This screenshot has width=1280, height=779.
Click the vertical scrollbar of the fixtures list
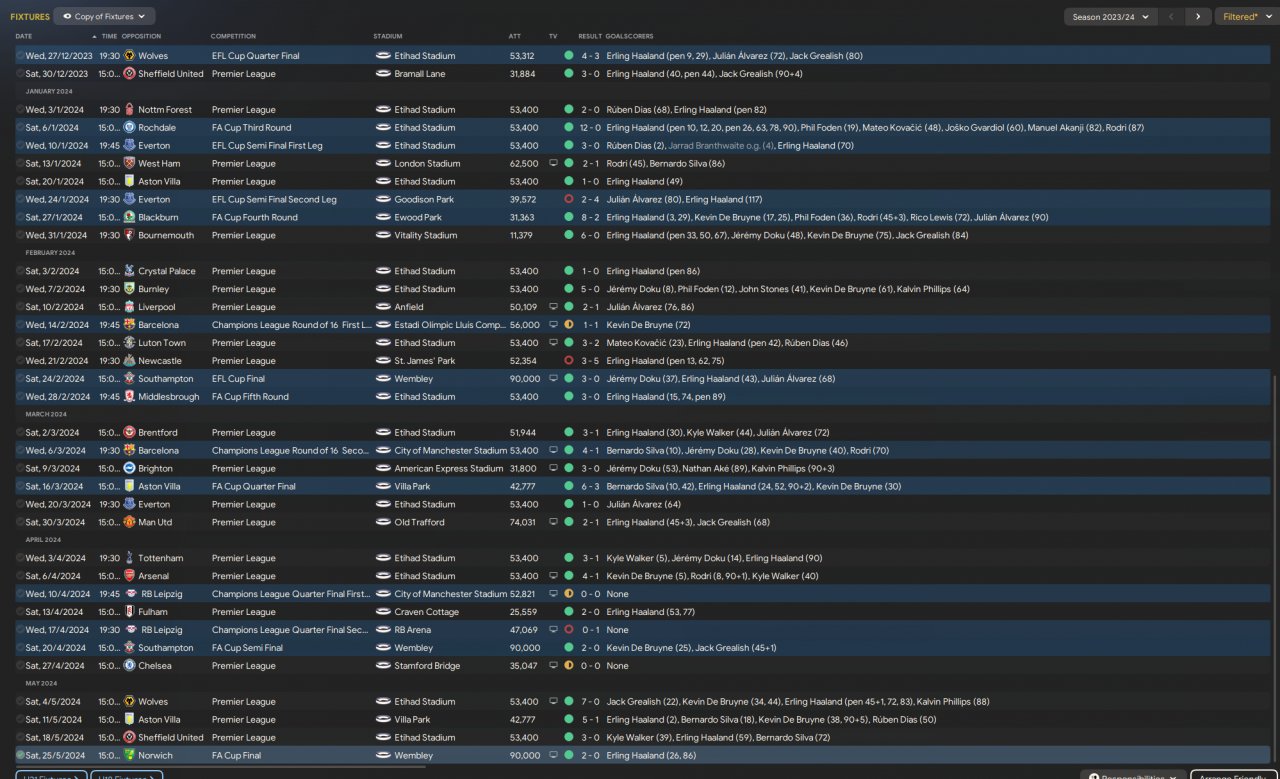pos(1275,570)
